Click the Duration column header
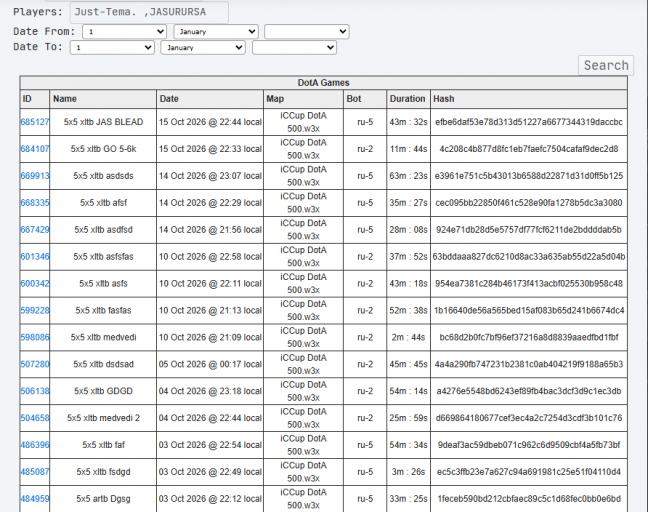 (408, 99)
